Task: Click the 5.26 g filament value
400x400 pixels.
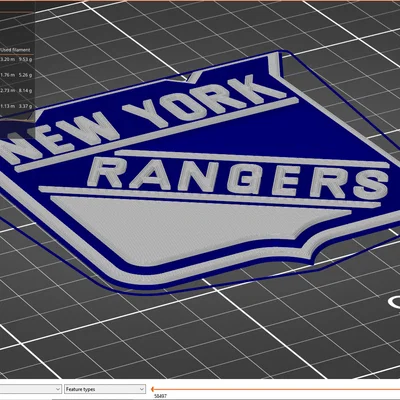Action: (x=26, y=75)
